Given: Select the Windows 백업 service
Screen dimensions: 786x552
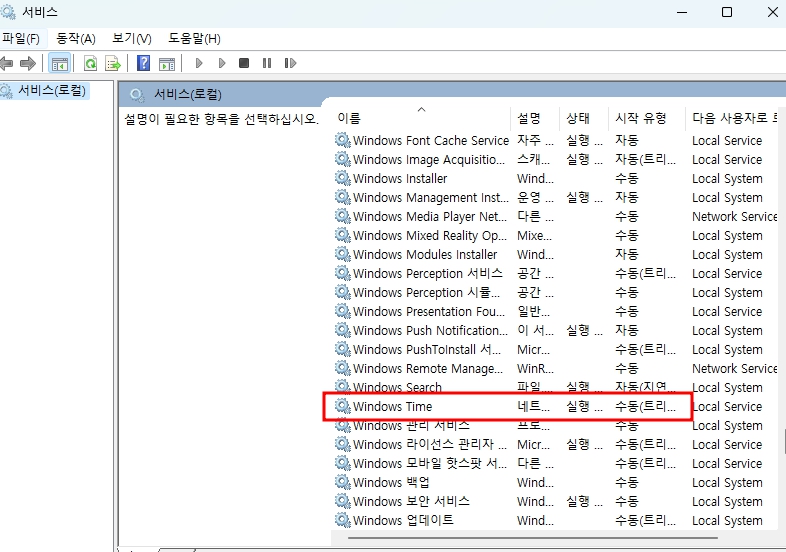Looking at the screenshot, I should tap(555, 482).
